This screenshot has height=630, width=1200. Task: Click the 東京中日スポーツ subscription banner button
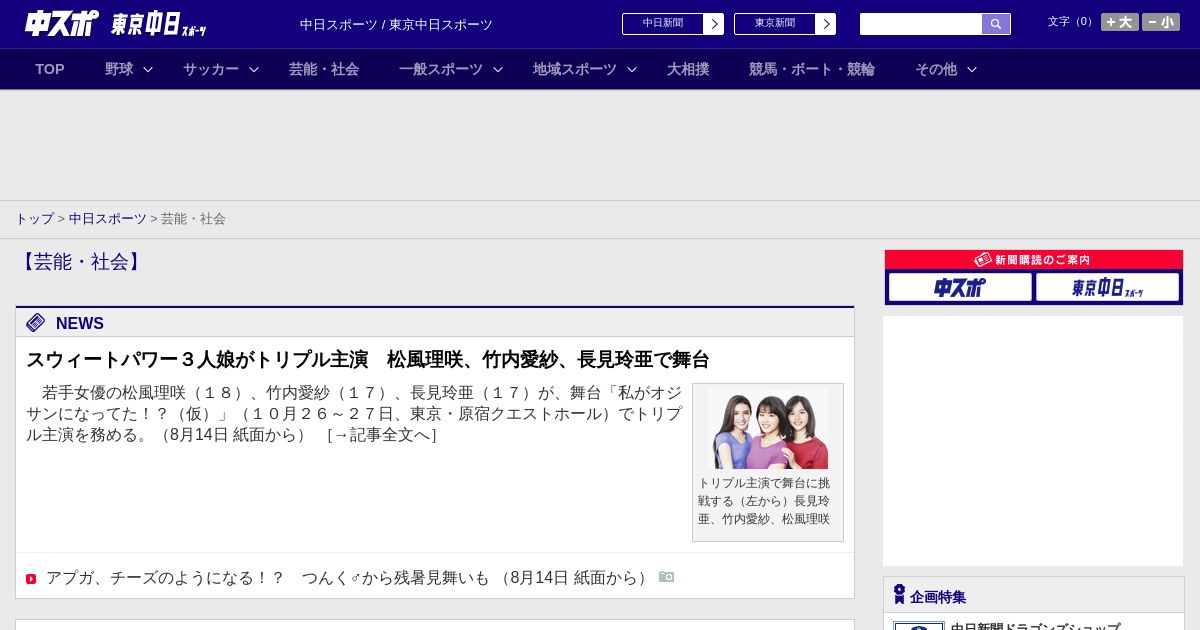[x=1108, y=287]
